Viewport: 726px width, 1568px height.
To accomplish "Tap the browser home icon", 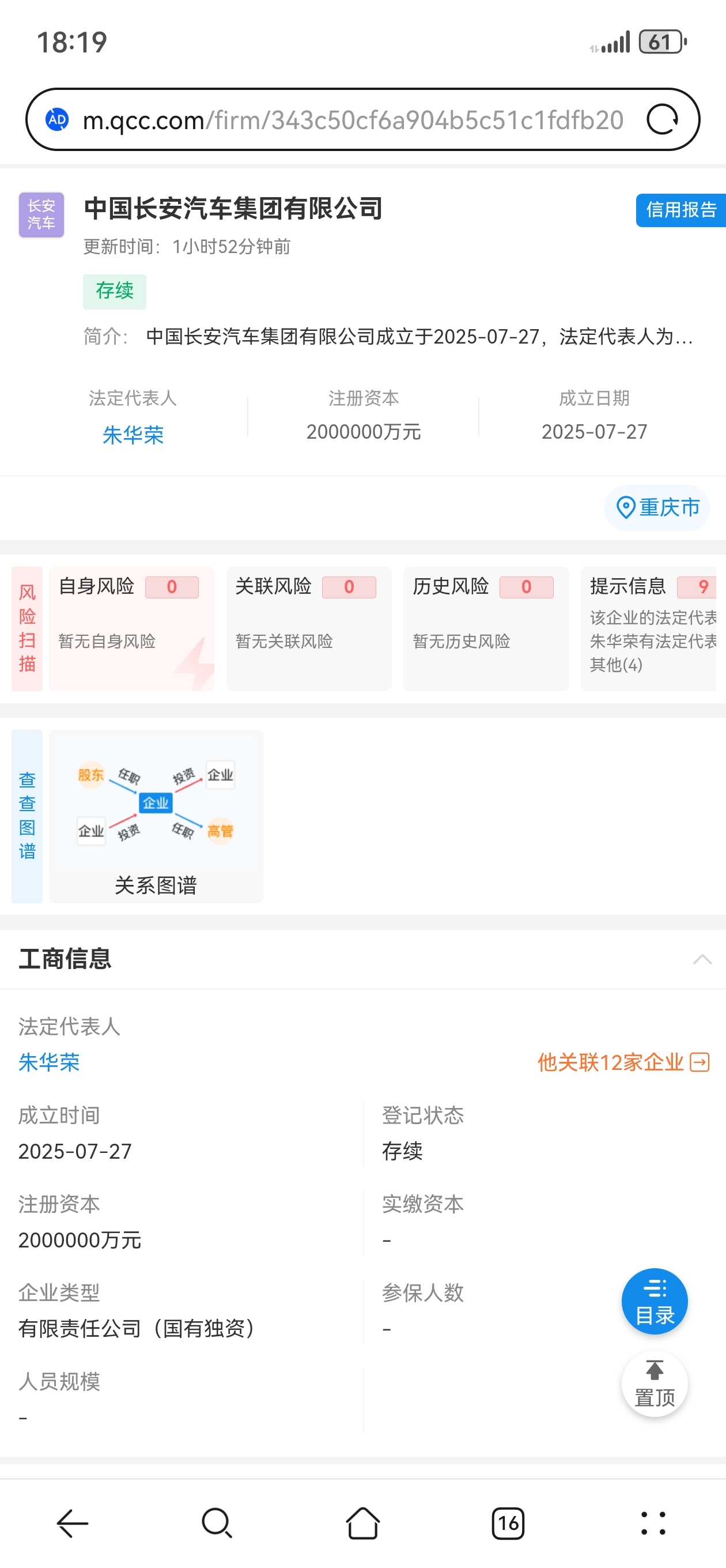I will point(362,1524).
